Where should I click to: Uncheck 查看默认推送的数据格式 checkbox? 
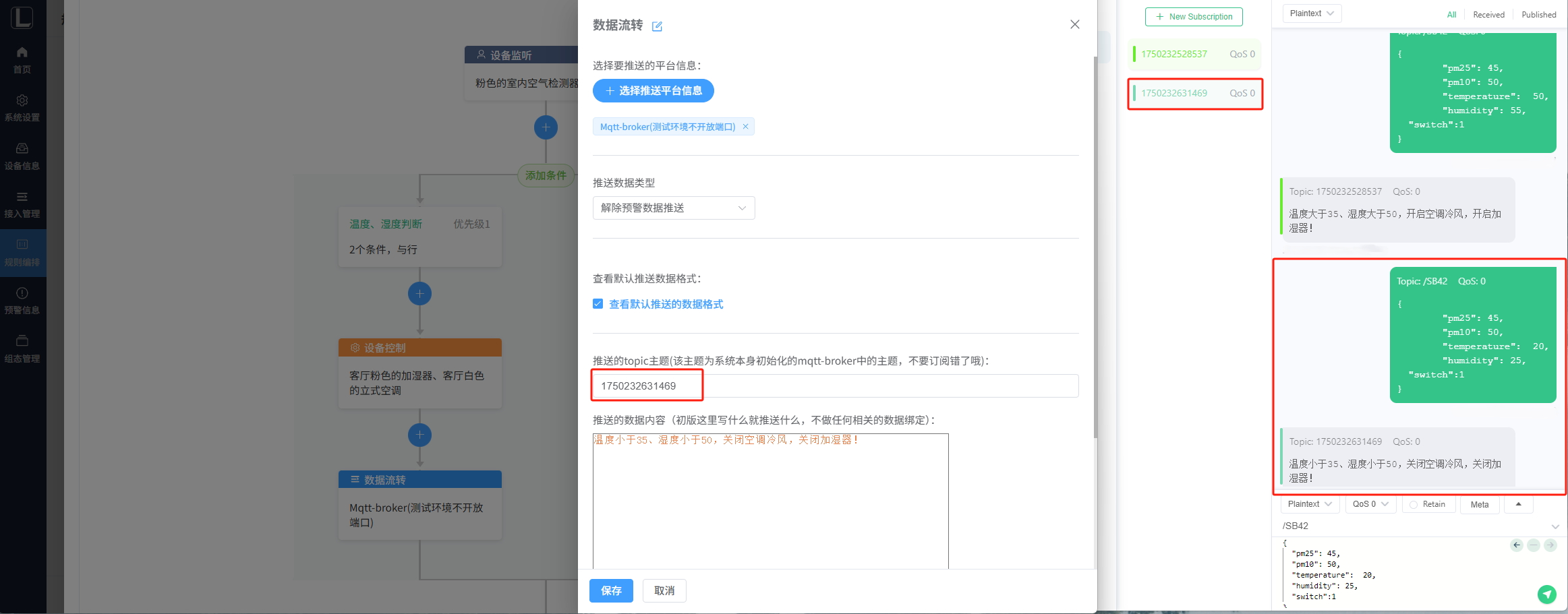(x=598, y=304)
